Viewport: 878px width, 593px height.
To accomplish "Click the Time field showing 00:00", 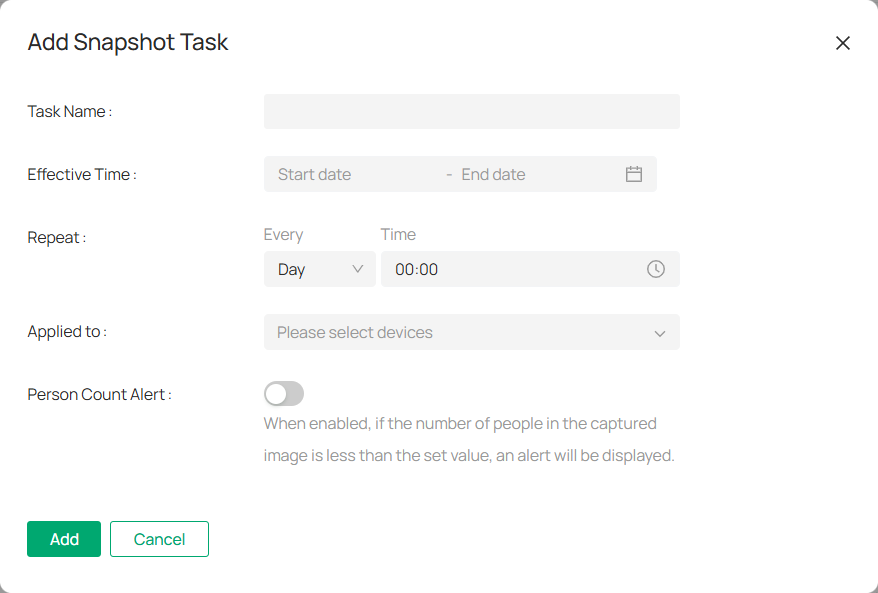I will [500, 268].
